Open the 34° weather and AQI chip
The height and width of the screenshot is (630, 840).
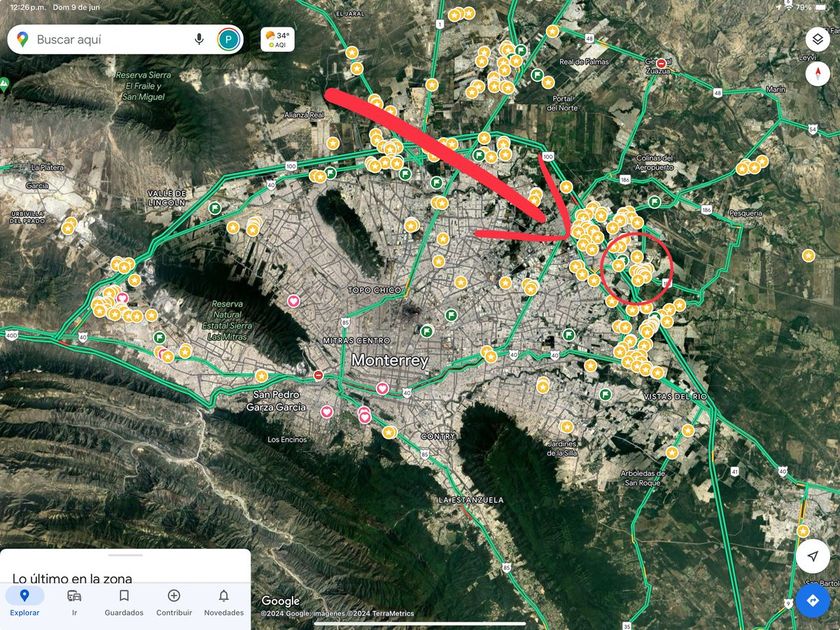(278, 40)
